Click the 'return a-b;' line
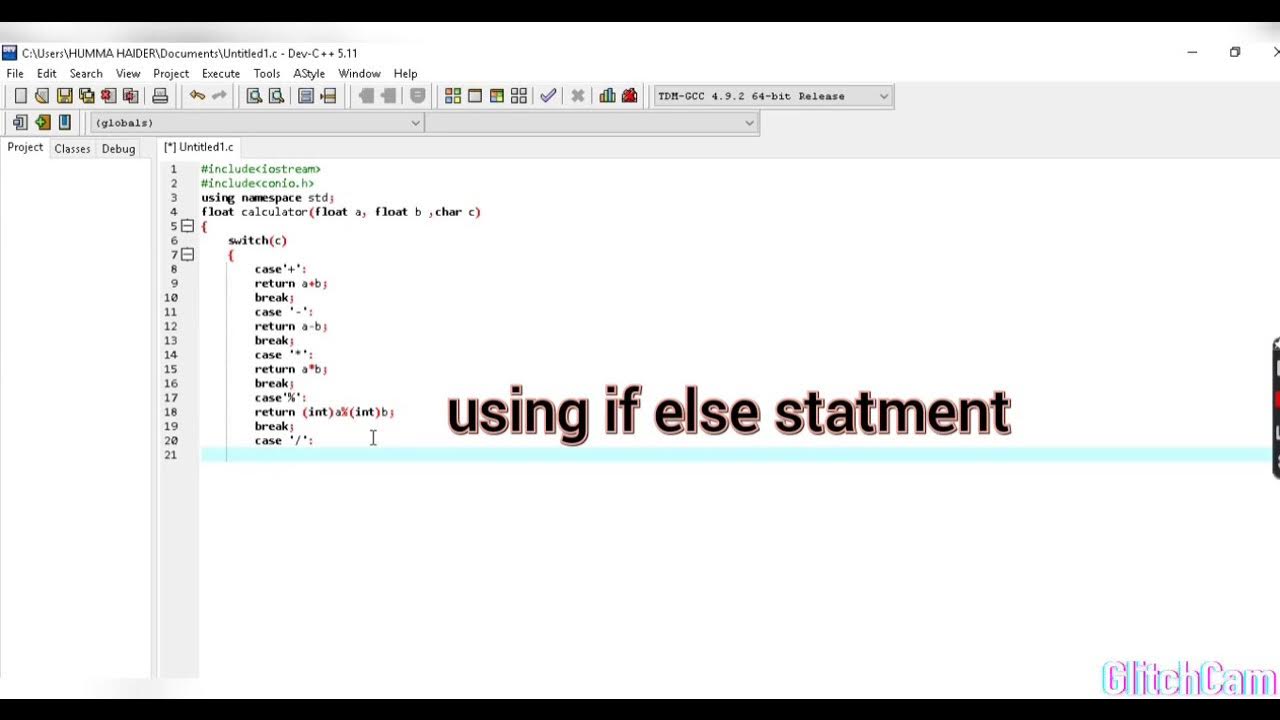Screen dimensions: 1280x720 click(x=291, y=326)
